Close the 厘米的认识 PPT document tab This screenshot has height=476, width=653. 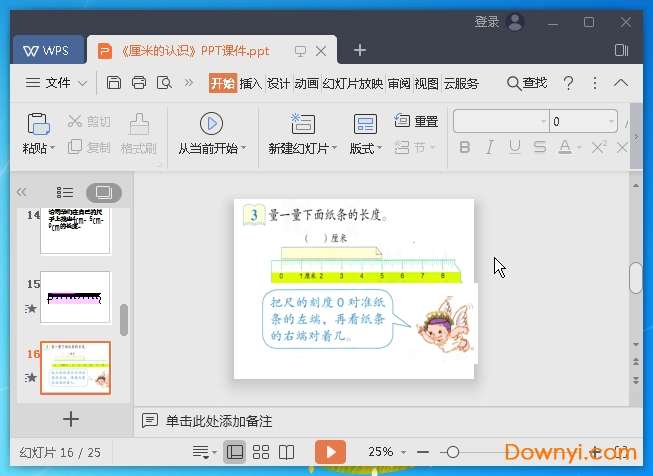(x=321, y=51)
